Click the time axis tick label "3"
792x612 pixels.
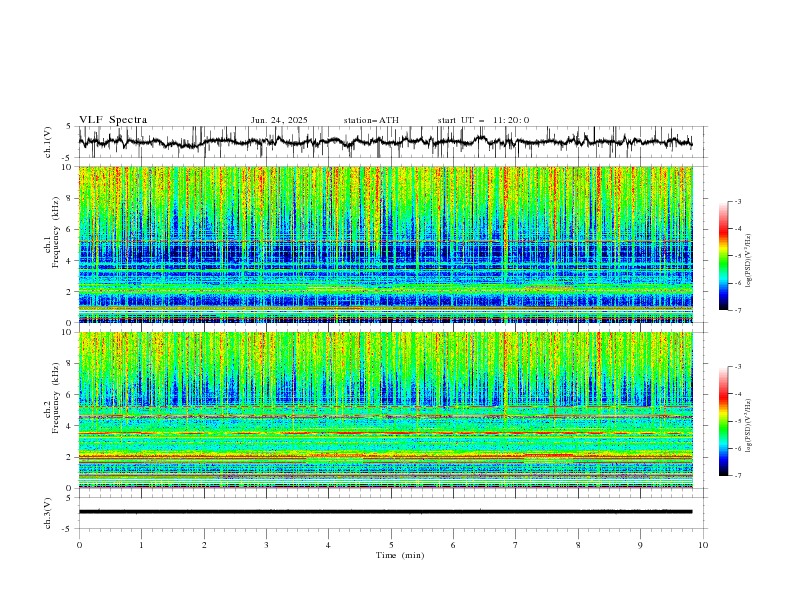266,545
